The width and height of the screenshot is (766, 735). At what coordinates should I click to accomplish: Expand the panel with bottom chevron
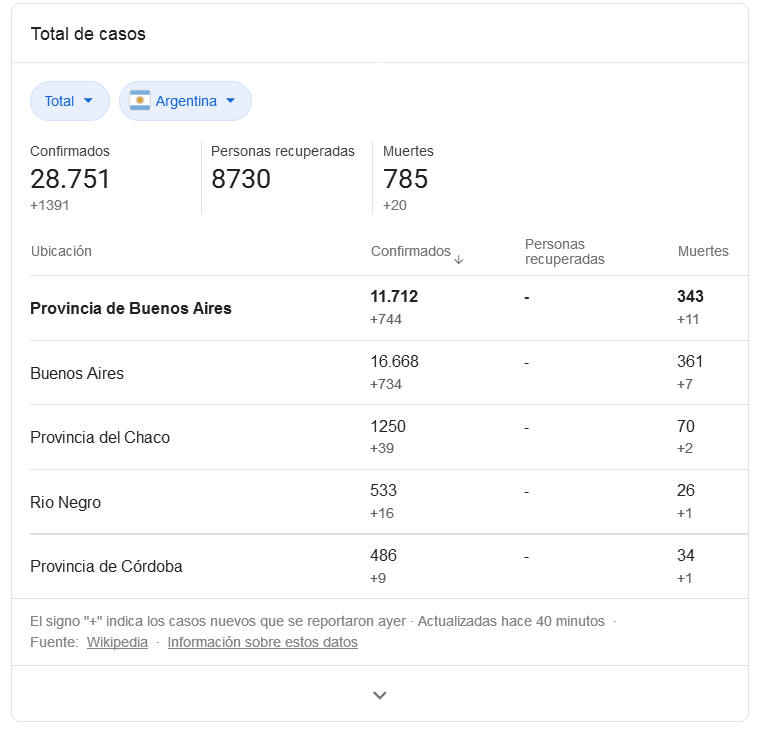[x=380, y=695]
